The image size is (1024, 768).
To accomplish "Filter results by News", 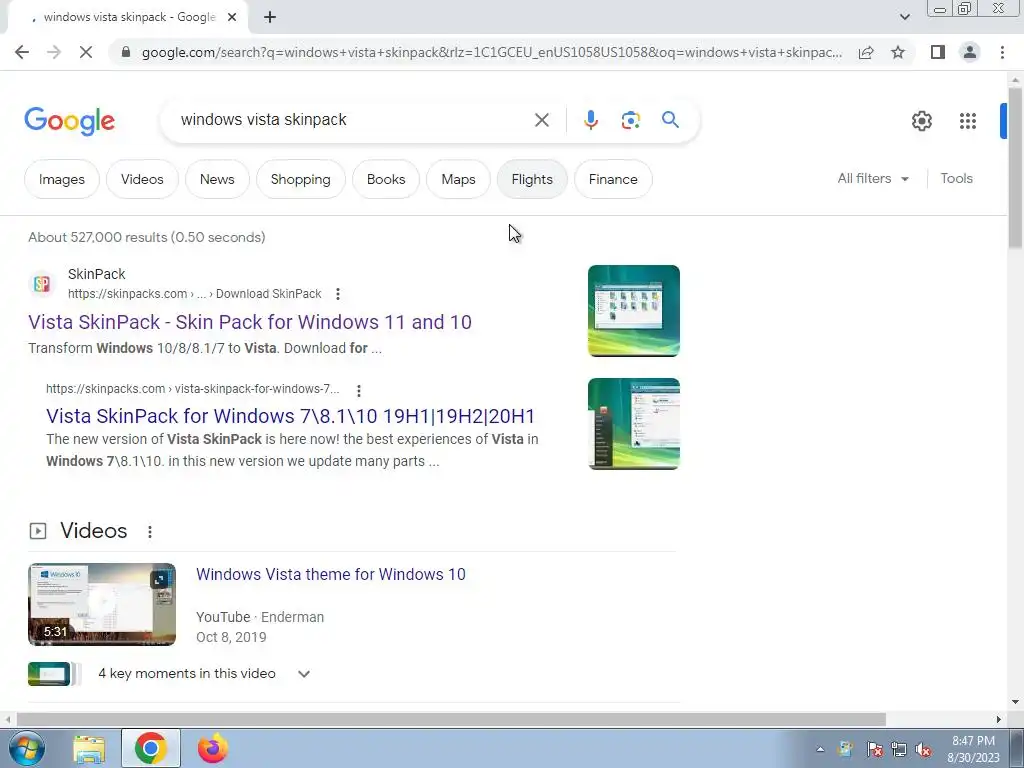I will [217, 179].
